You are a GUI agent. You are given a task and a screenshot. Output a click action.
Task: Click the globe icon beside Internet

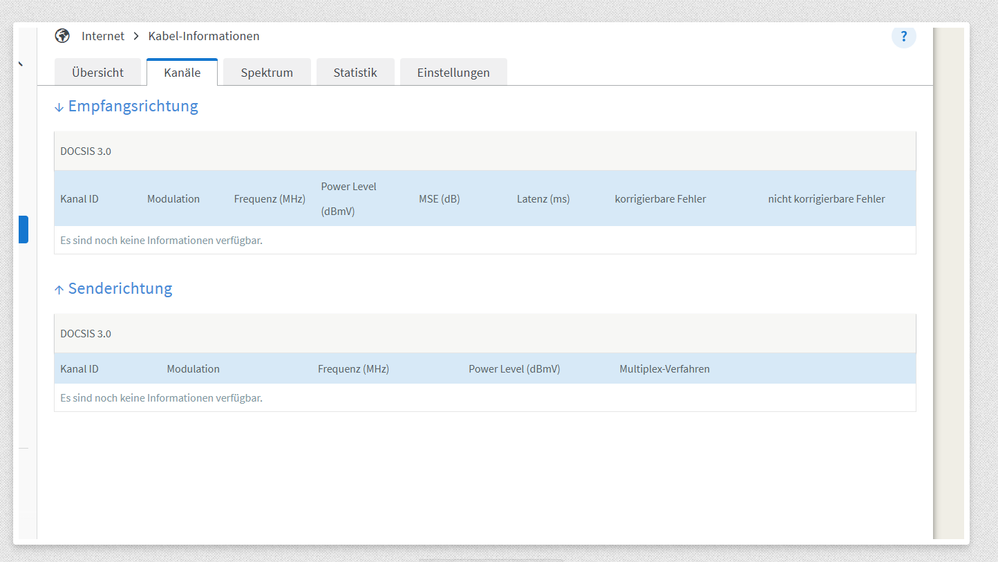62,36
